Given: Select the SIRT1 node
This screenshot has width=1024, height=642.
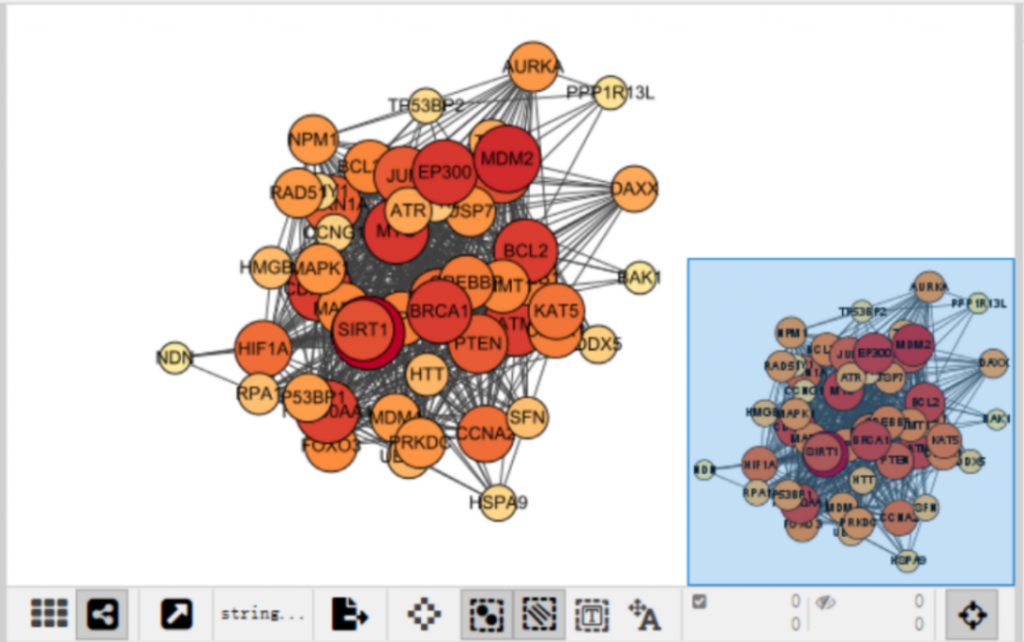Looking at the screenshot, I should point(362,328).
